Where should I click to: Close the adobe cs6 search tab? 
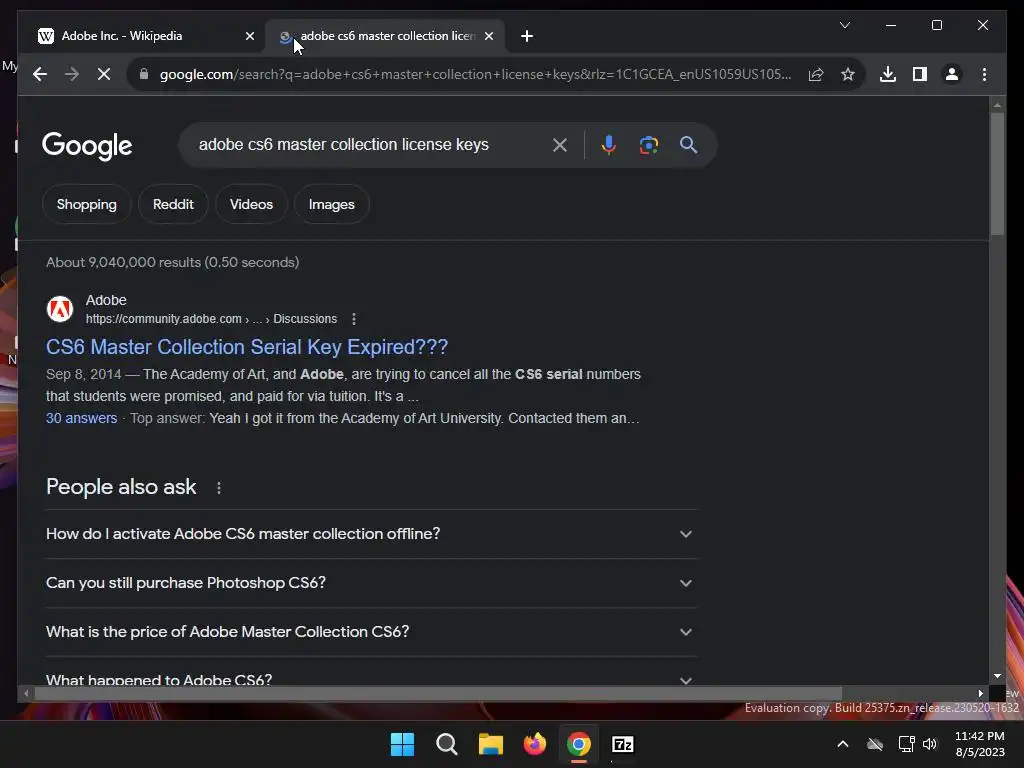point(488,37)
